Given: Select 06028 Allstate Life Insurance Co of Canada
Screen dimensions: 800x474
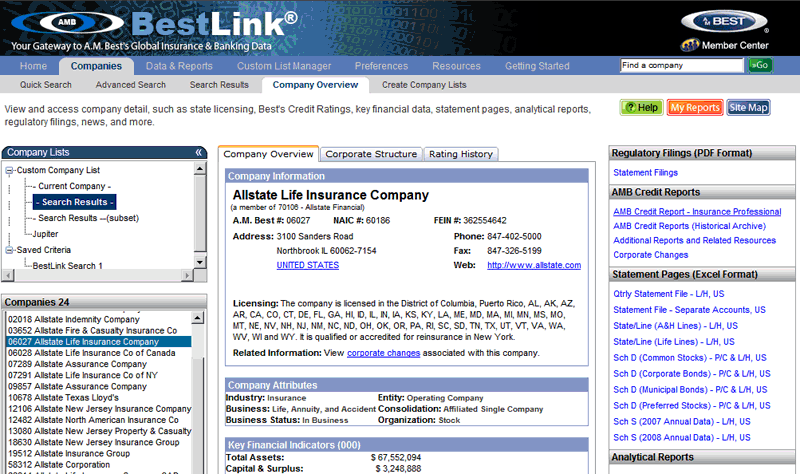Looking at the screenshot, I should pos(91,353).
